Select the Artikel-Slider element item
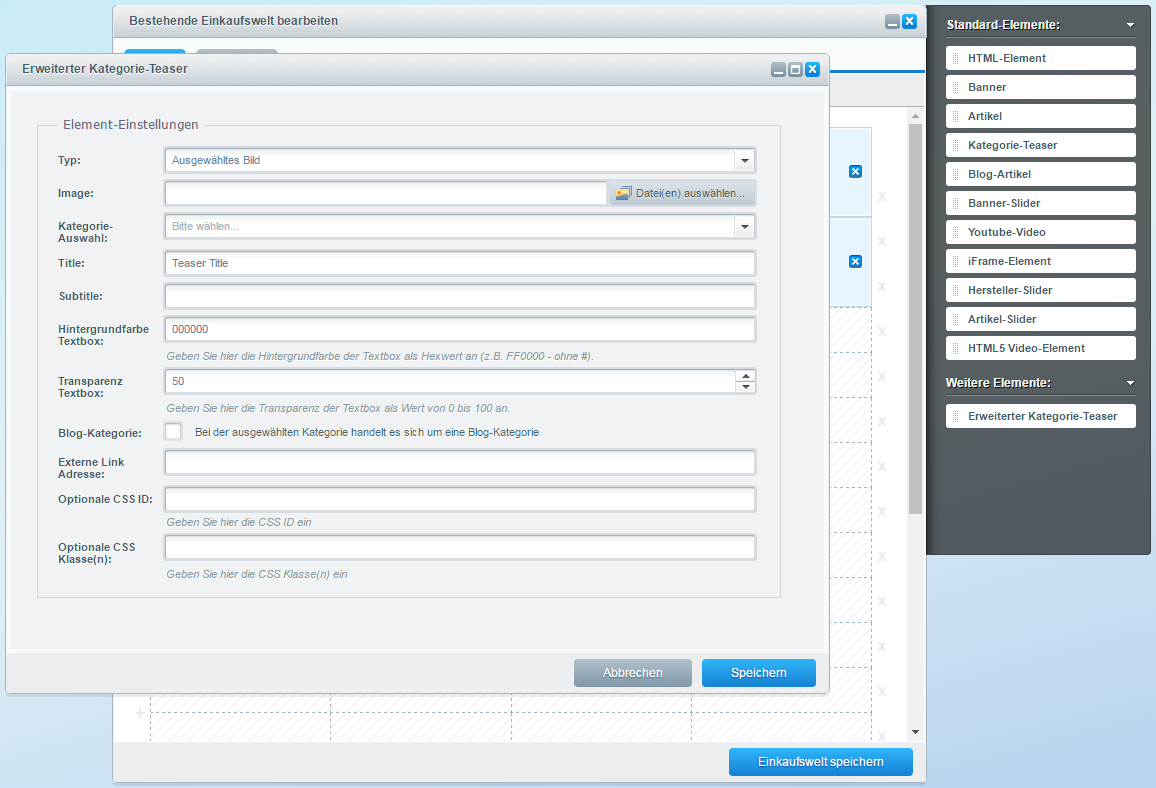Image resolution: width=1156 pixels, height=788 pixels. click(x=1040, y=319)
